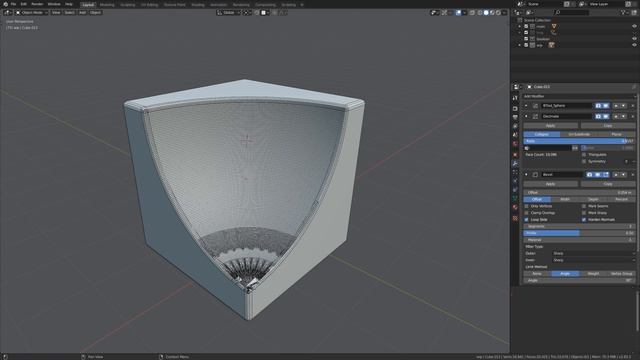Open the Material properties tab icon
This screenshot has height=360, width=640.
[515, 207]
